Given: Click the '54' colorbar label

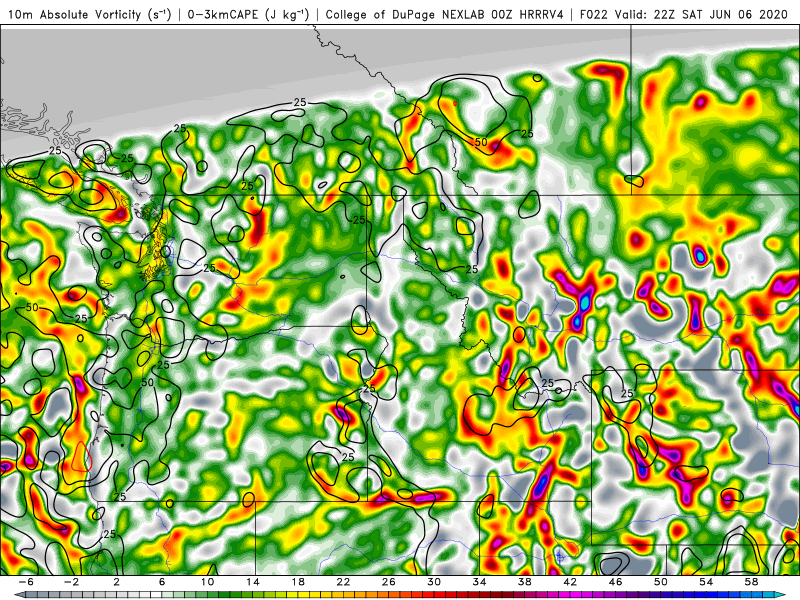Looking at the screenshot, I should click(x=706, y=582).
